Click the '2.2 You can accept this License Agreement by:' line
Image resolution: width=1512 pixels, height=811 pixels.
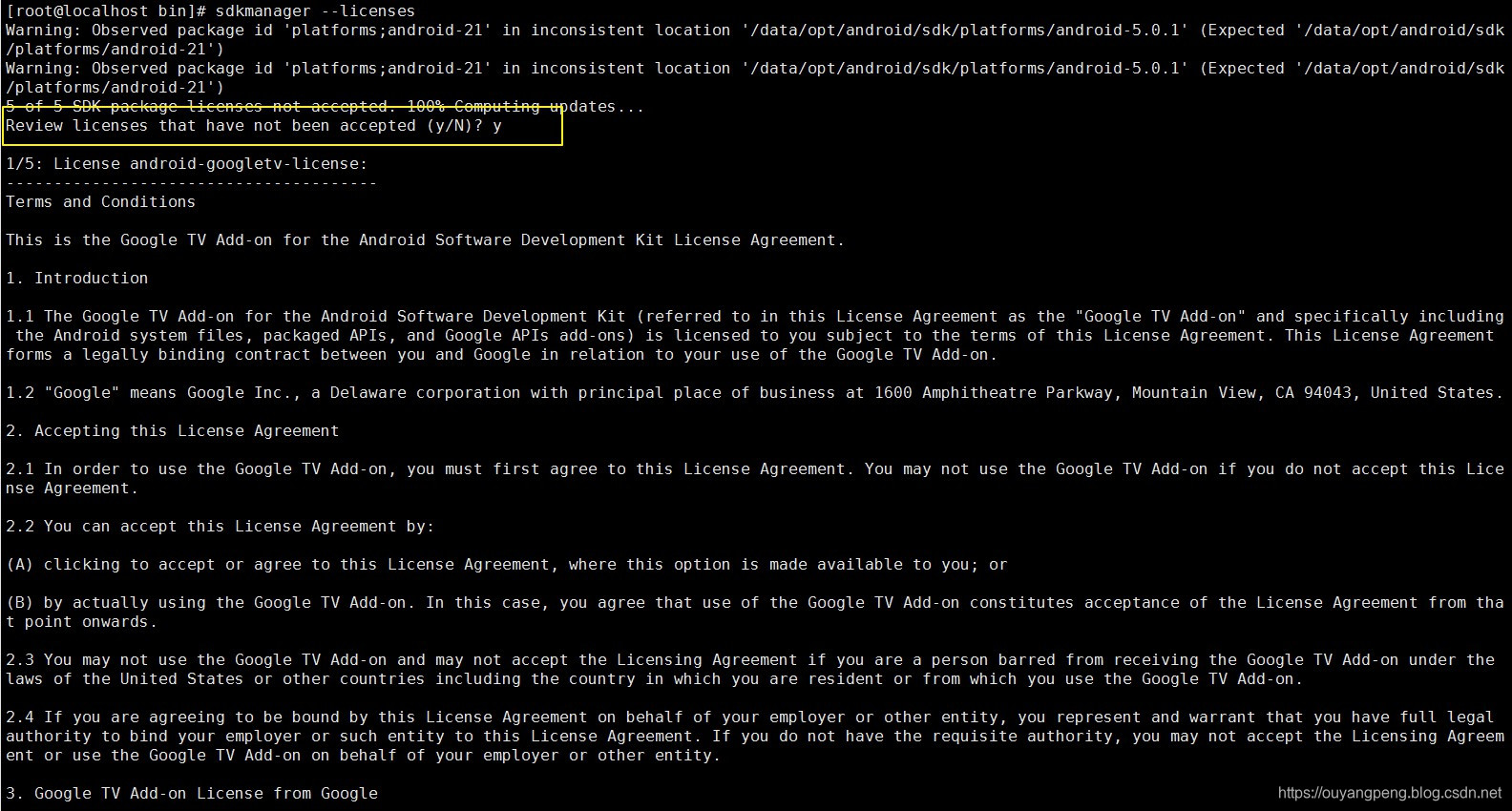220,527
